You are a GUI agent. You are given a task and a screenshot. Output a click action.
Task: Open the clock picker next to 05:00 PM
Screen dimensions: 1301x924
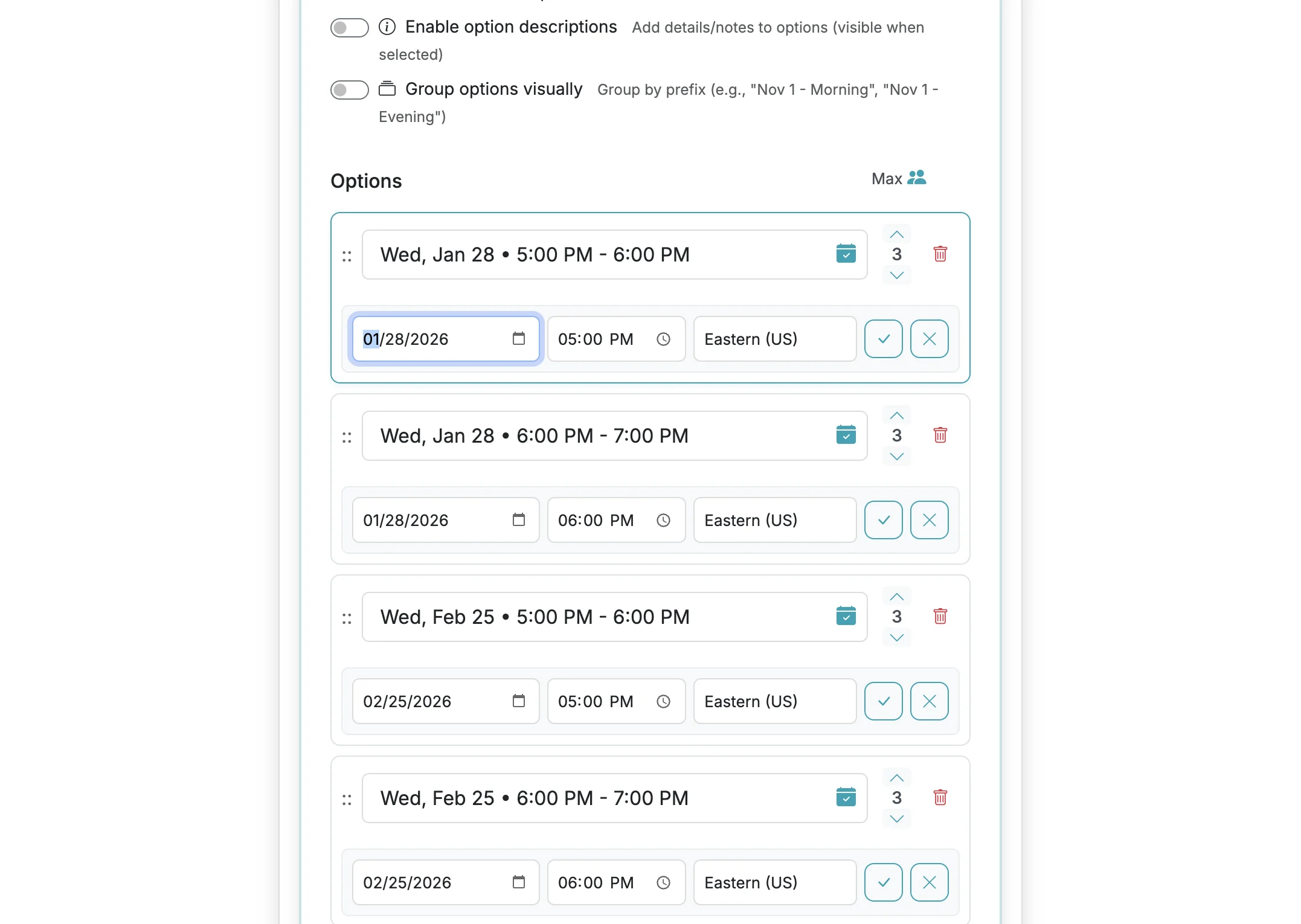[663, 339]
